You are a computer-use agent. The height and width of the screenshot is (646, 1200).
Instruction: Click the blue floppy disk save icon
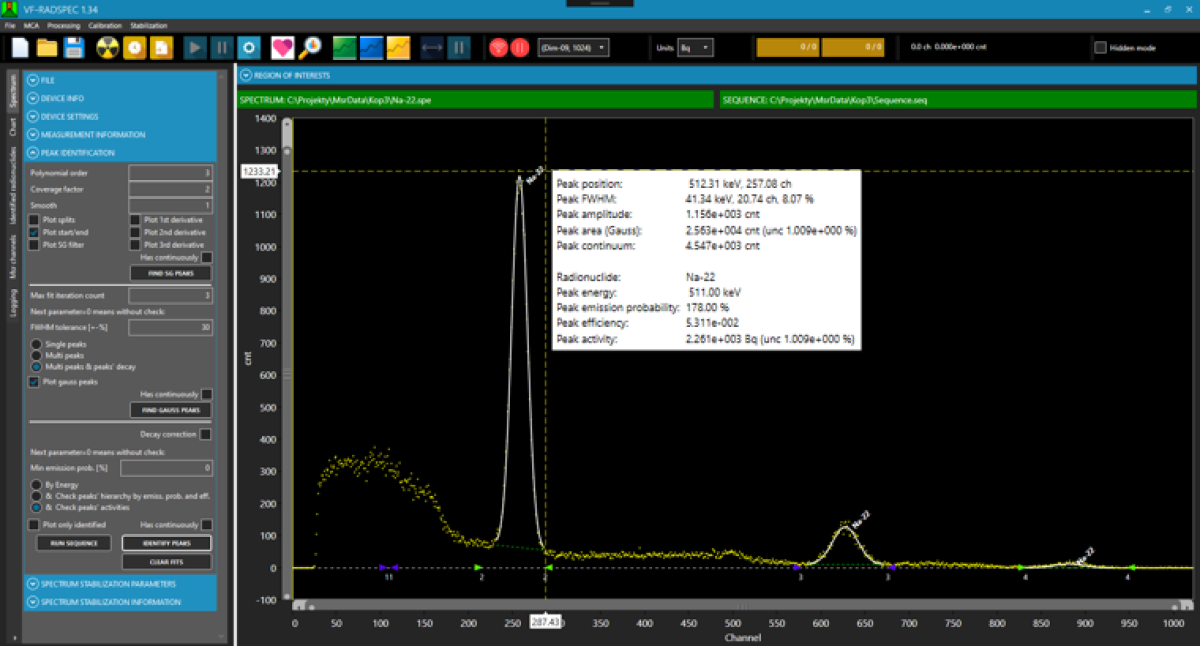(74, 47)
